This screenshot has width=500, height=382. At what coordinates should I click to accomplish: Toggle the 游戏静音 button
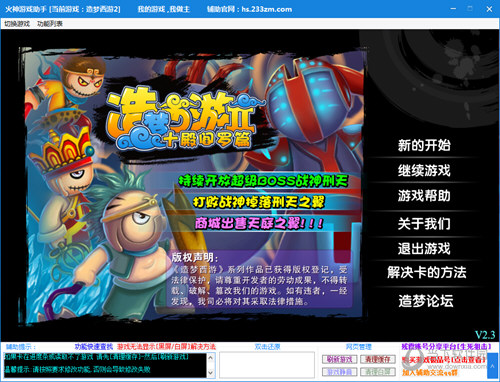pyautogui.click(x=340, y=372)
